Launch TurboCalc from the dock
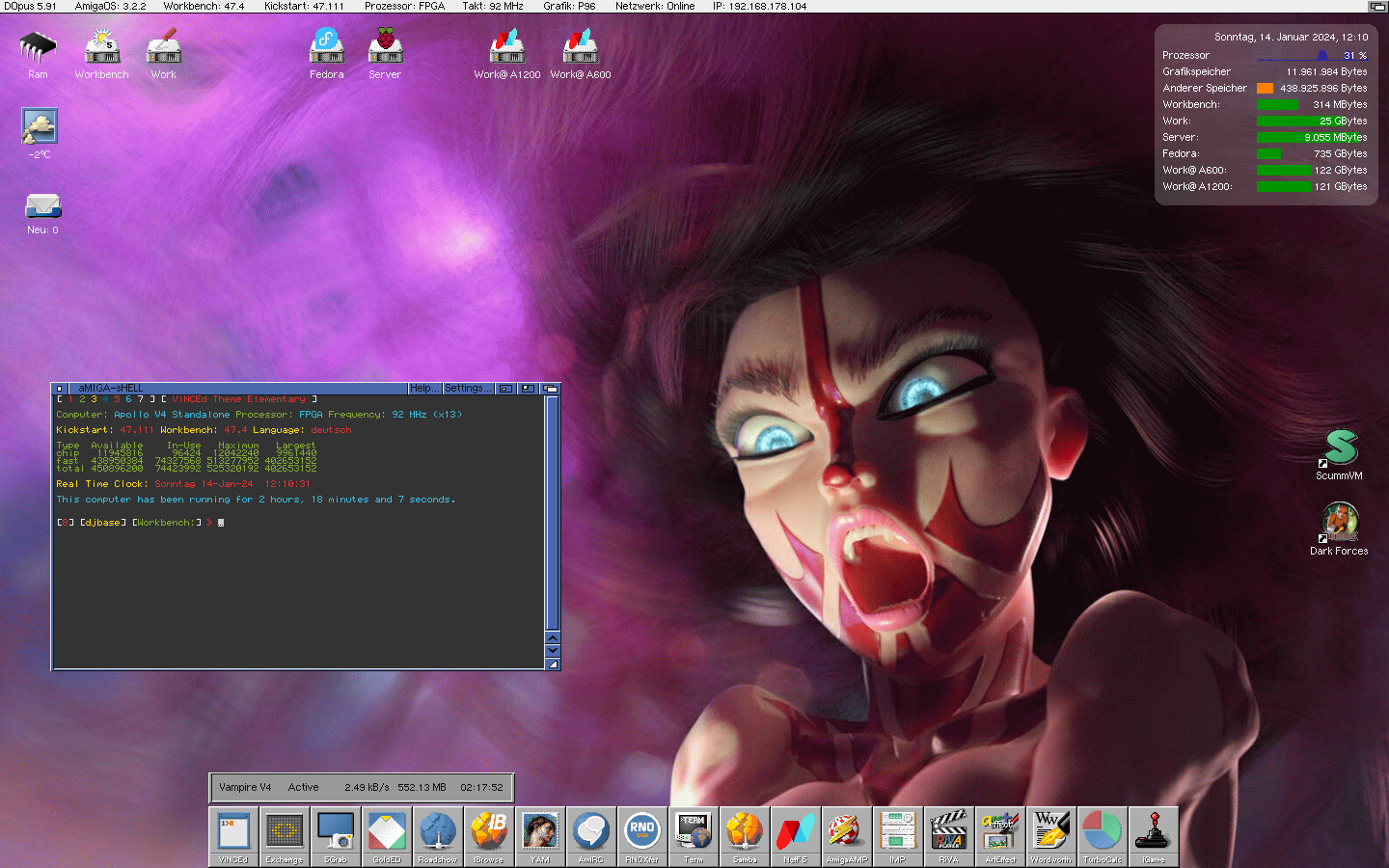Image resolution: width=1389 pixels, height=868 pixels. coord(1102,835)
